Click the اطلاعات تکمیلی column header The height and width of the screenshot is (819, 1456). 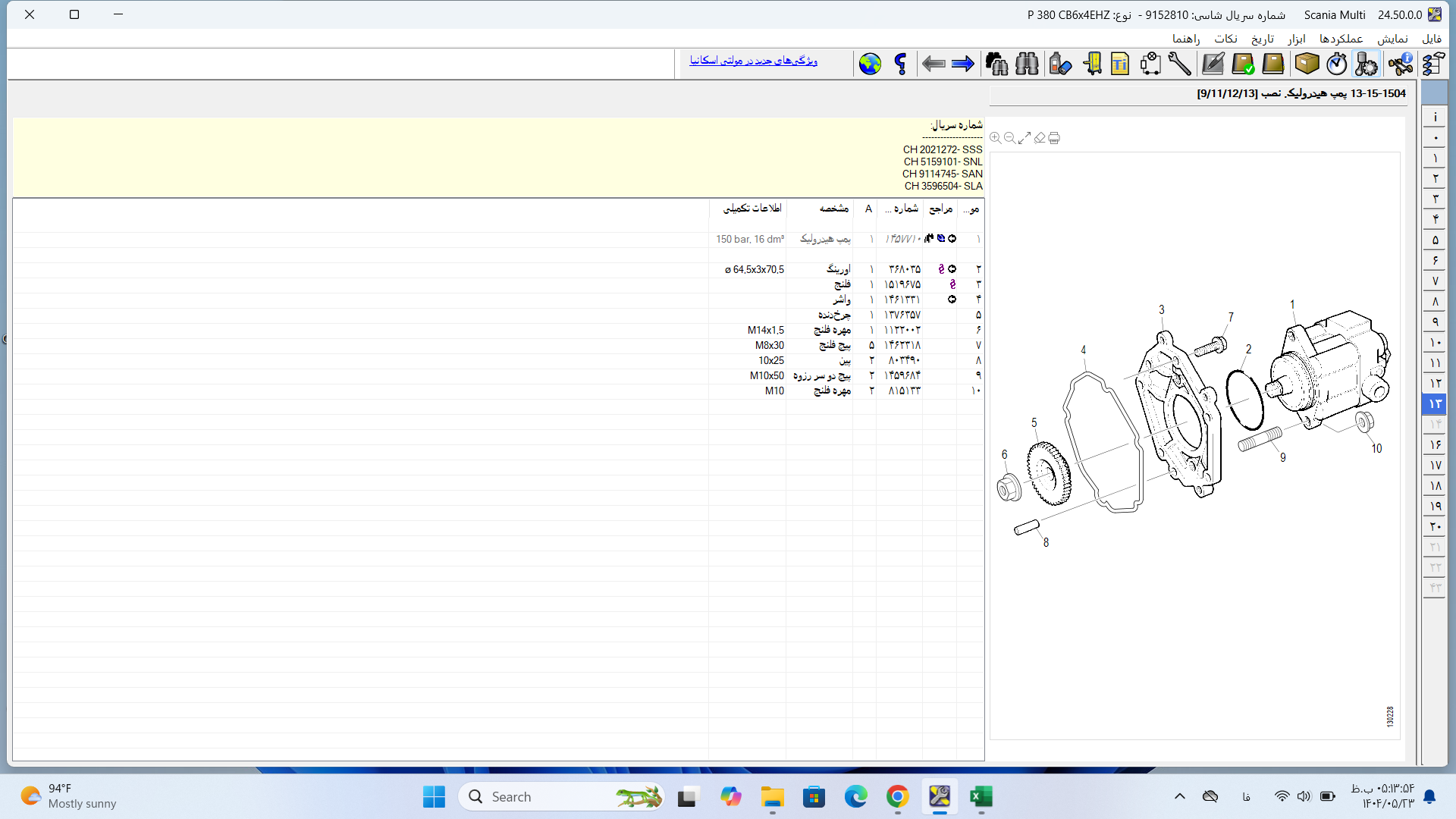pos(752,209)
